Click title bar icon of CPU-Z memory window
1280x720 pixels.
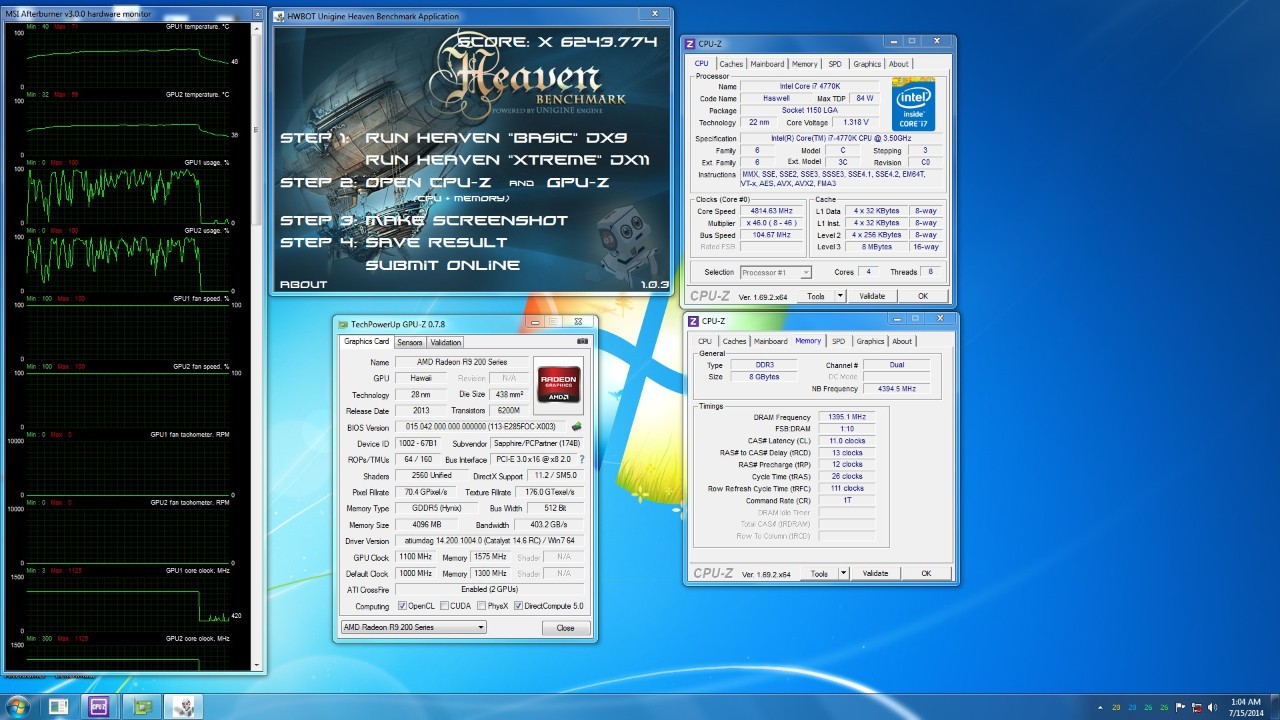point(692,321)
